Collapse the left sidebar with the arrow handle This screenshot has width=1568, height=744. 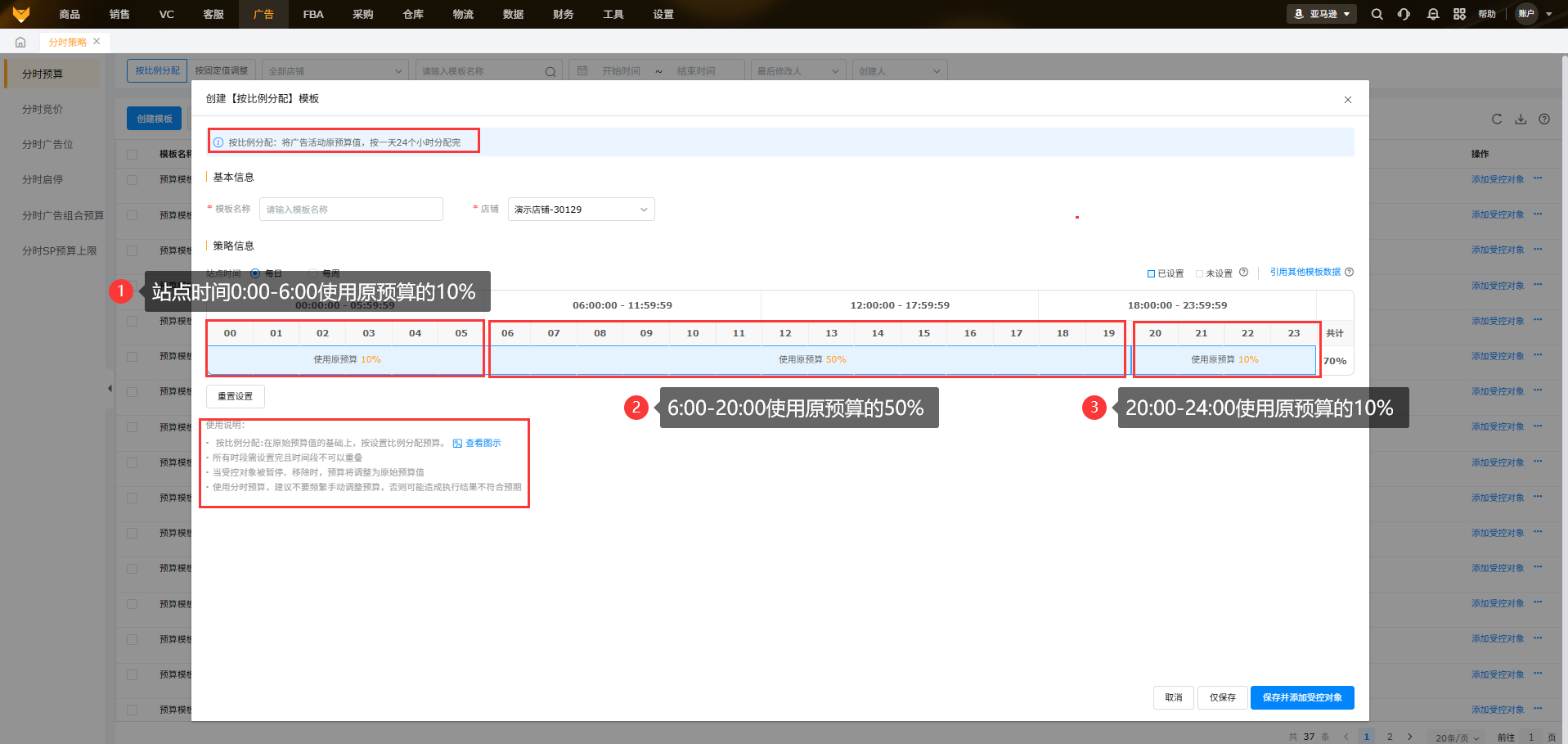pyautogui.click(x=110, y=389)
